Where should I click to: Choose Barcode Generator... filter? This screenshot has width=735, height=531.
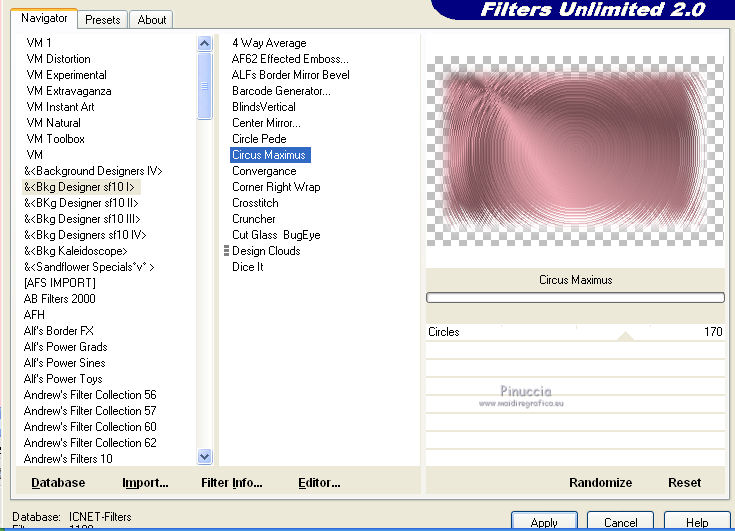pyautogui.click(x=281, y=90)
